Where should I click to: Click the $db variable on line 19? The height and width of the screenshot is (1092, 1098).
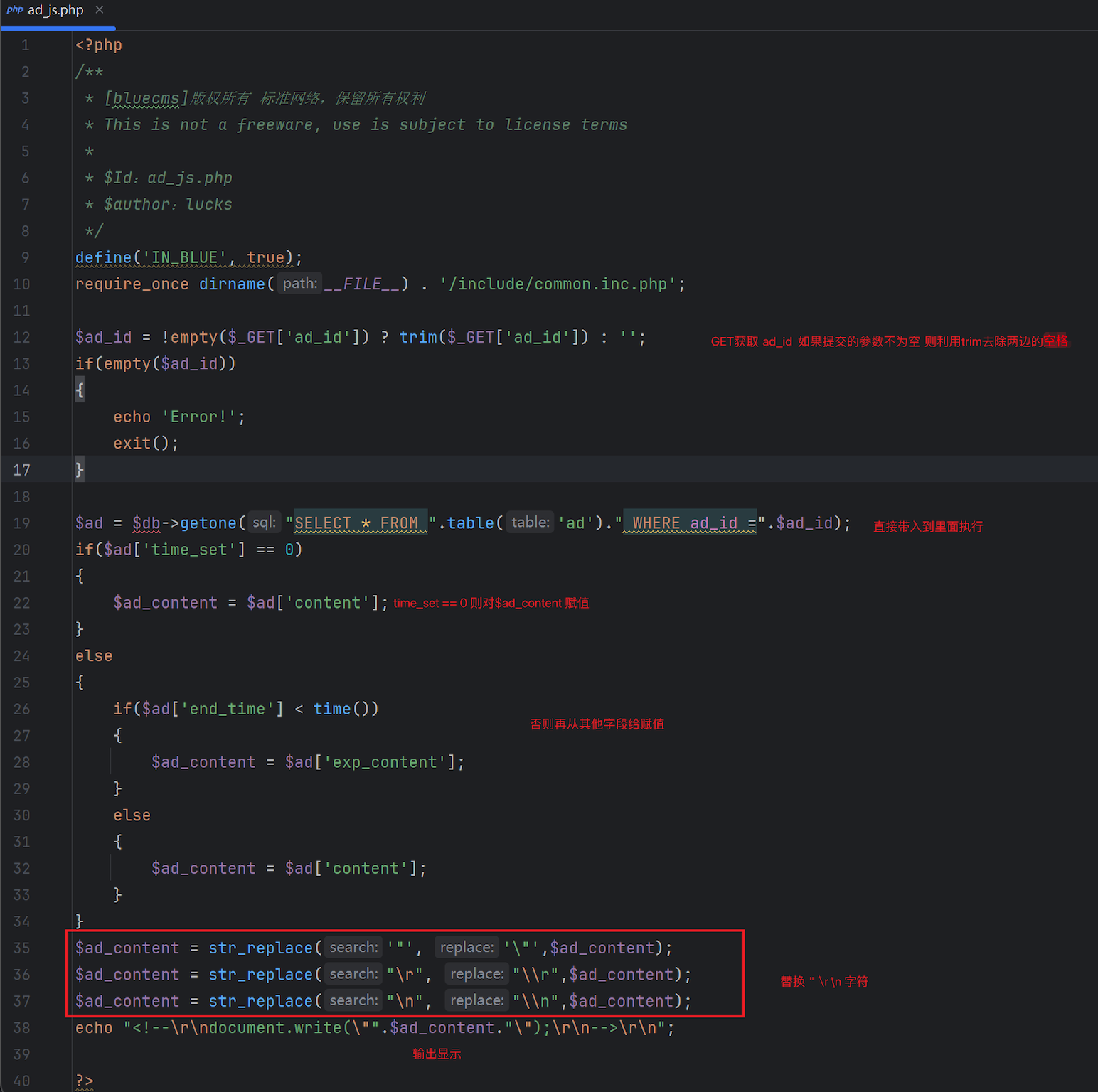pyautogui.click(x=146, y=524)
